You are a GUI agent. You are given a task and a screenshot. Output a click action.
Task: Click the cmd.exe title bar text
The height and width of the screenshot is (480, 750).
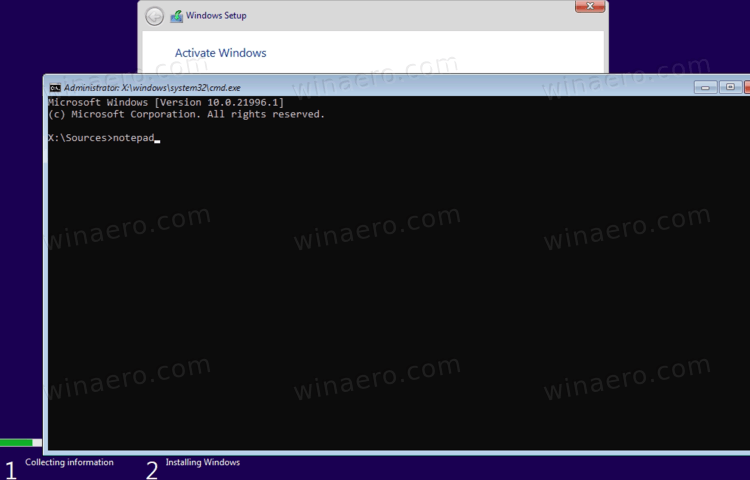point(152,87)
